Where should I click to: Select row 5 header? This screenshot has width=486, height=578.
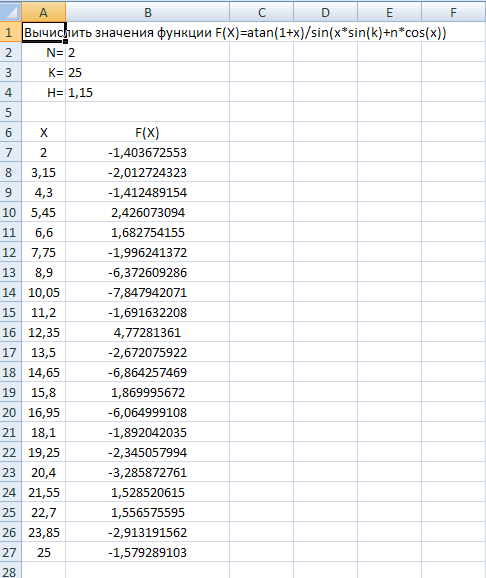pos(10,112)
